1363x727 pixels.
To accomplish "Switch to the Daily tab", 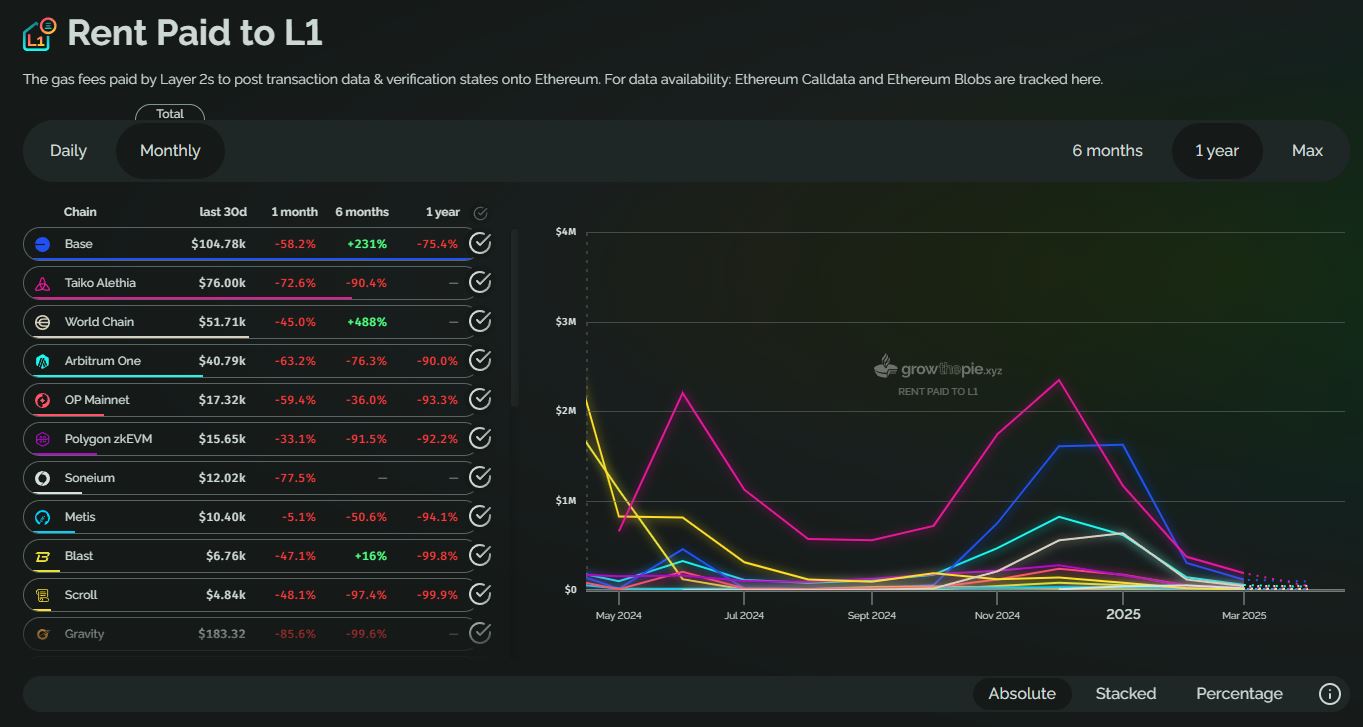I will pyautogui.click(x=68, y=150).
